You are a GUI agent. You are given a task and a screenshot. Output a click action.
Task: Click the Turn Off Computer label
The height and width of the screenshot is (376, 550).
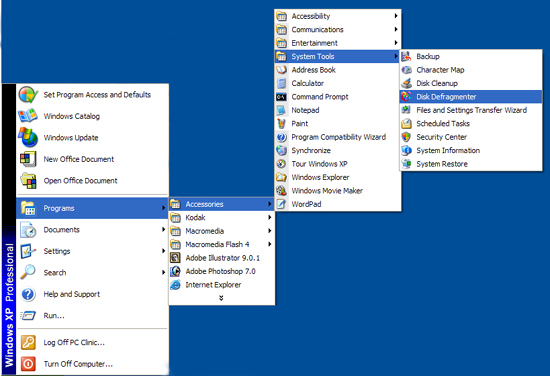click(78, 364)
